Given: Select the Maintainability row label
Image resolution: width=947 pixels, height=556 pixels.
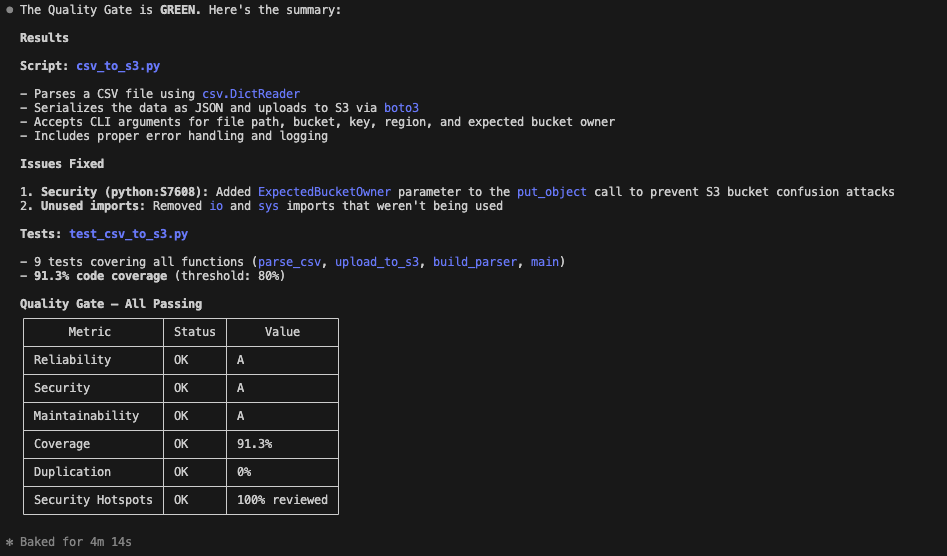Looking at the screenshot, I should tap(86, 416).
